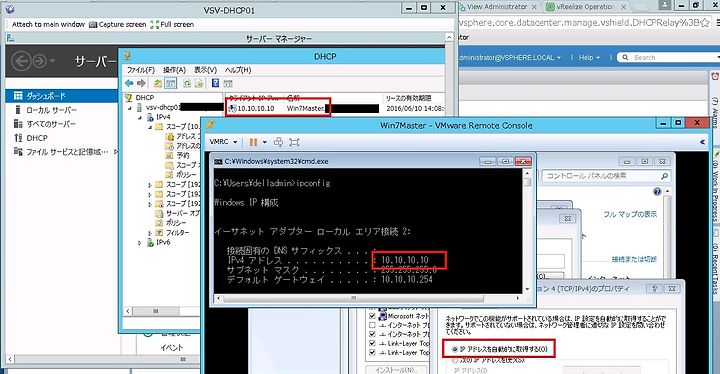The image size is (720, 374).
Task: Click blue help icon in control panel
Action: tap(657, 192)
